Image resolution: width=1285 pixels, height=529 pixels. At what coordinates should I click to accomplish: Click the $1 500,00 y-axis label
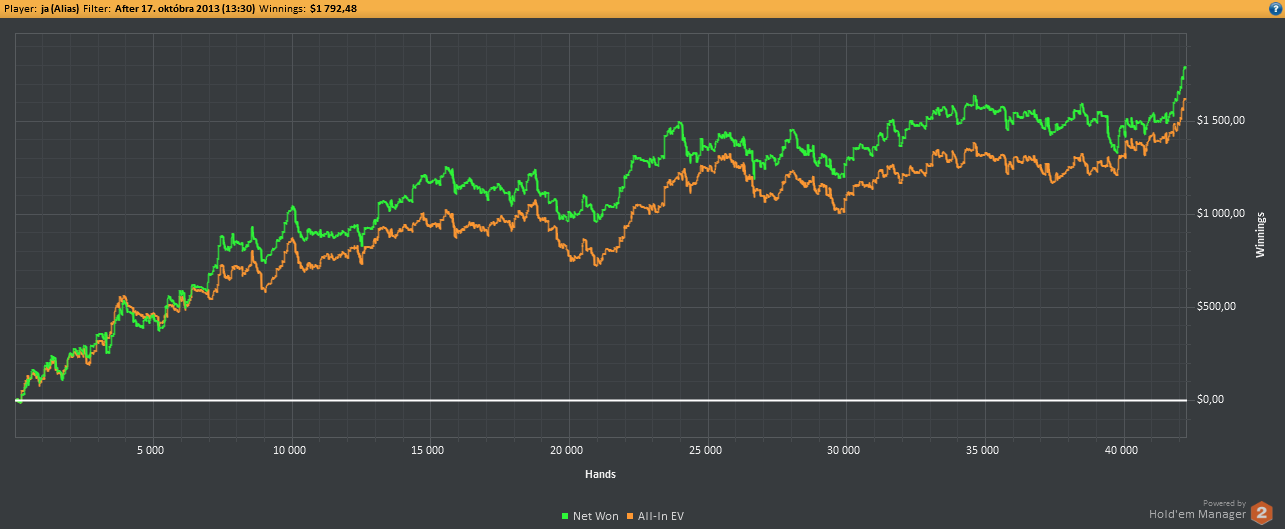(x=1220, y=120)
